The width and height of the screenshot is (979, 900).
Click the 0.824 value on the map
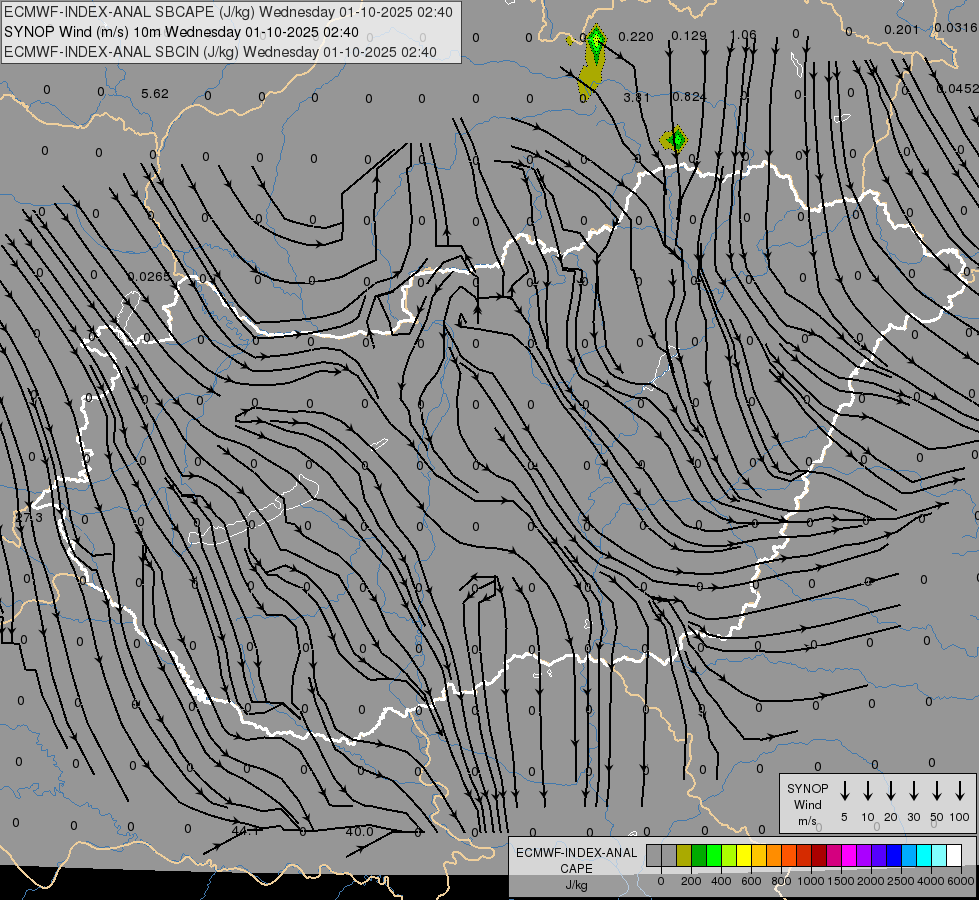click(689, 97)
